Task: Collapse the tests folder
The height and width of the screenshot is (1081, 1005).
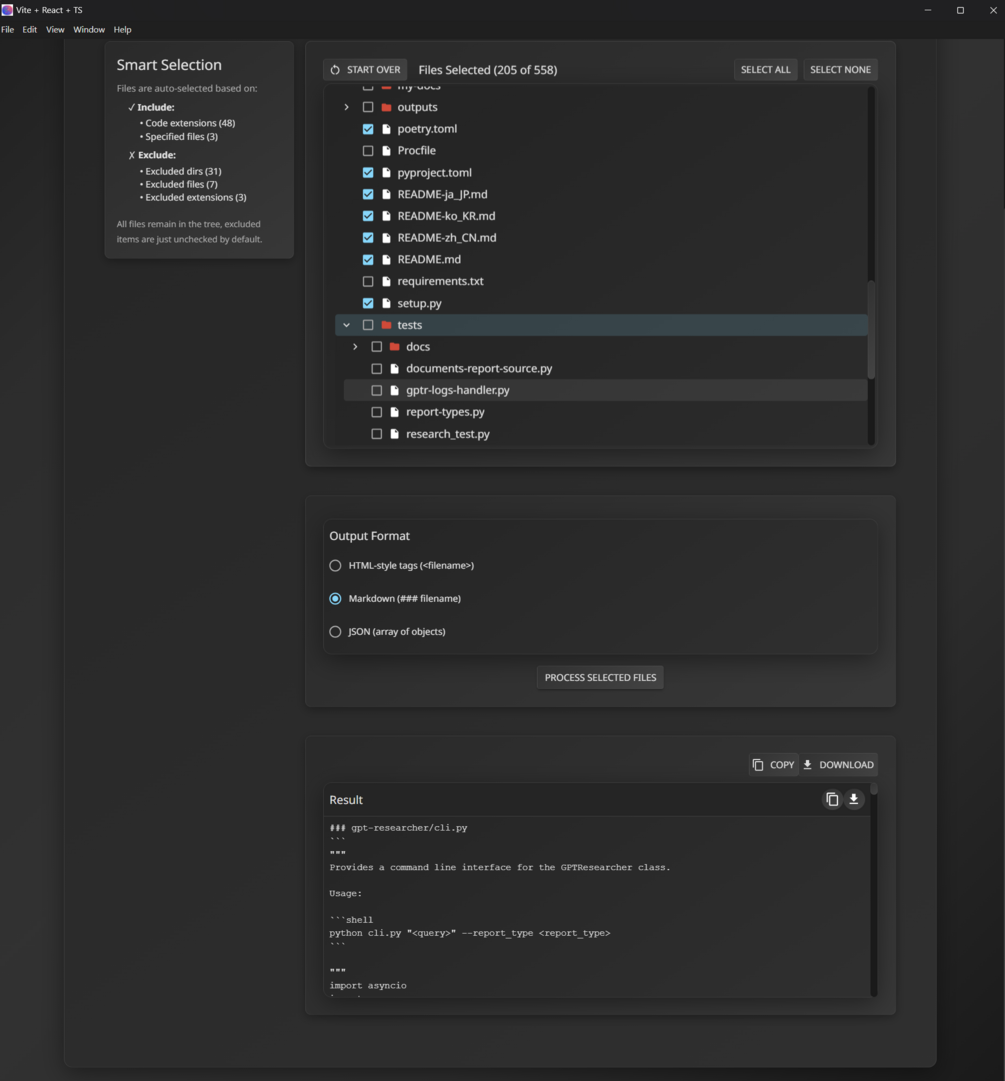Action: 347,325
